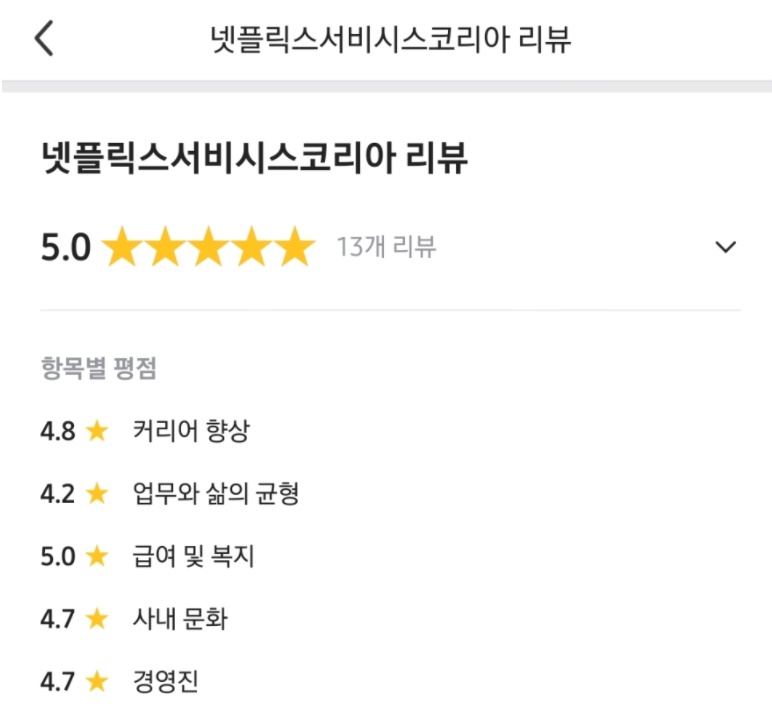Open the 13개 리뷰 review count

386,247
